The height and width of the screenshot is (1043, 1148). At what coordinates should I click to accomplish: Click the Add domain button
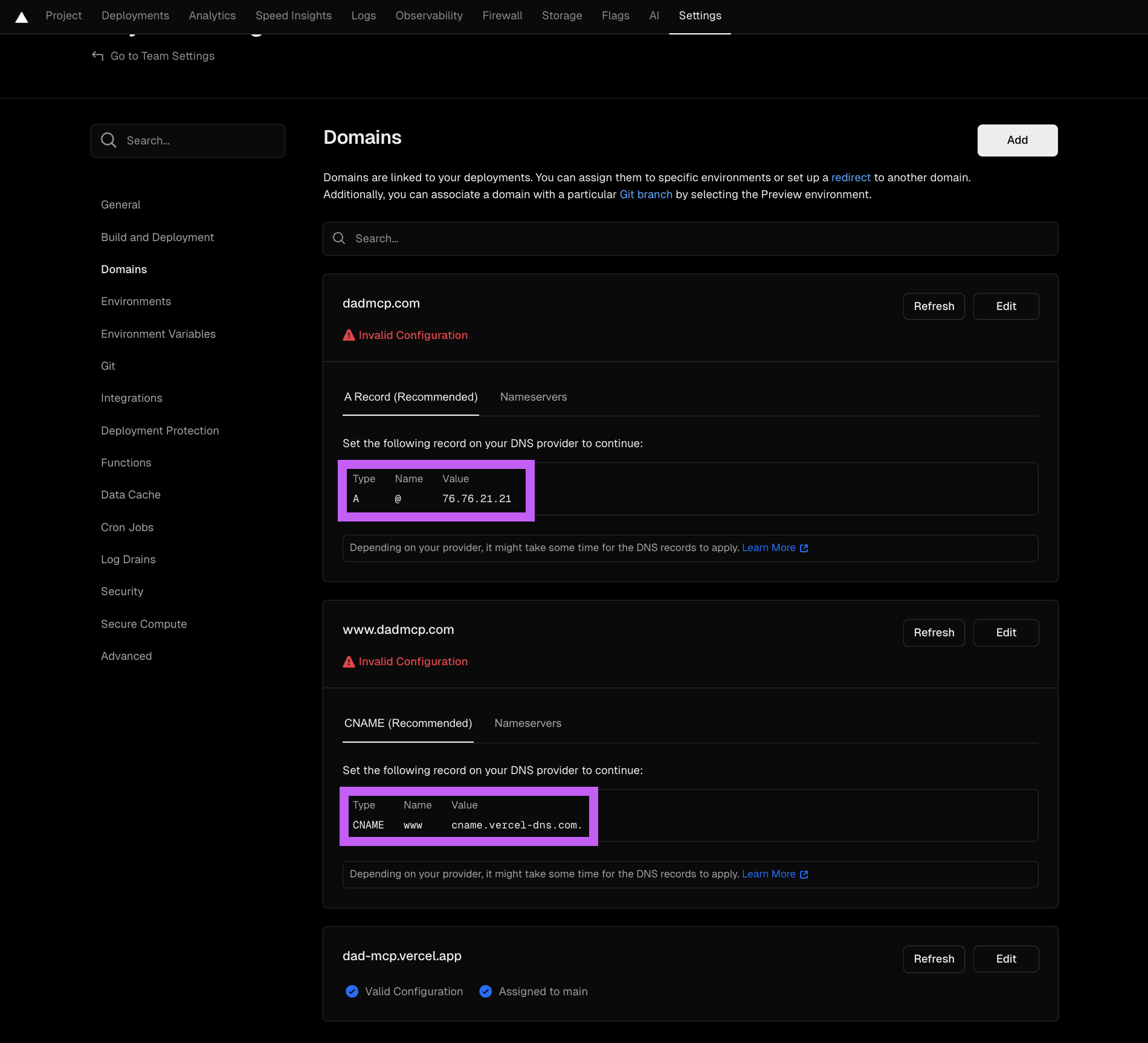pos(1017,140)
